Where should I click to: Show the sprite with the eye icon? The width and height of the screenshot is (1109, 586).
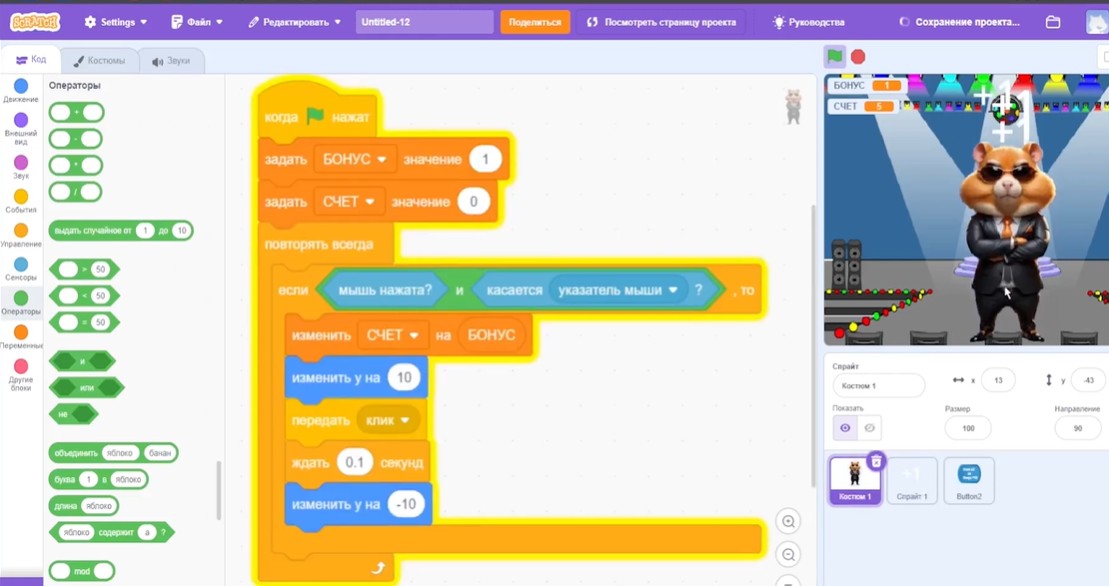pos(844,428)
